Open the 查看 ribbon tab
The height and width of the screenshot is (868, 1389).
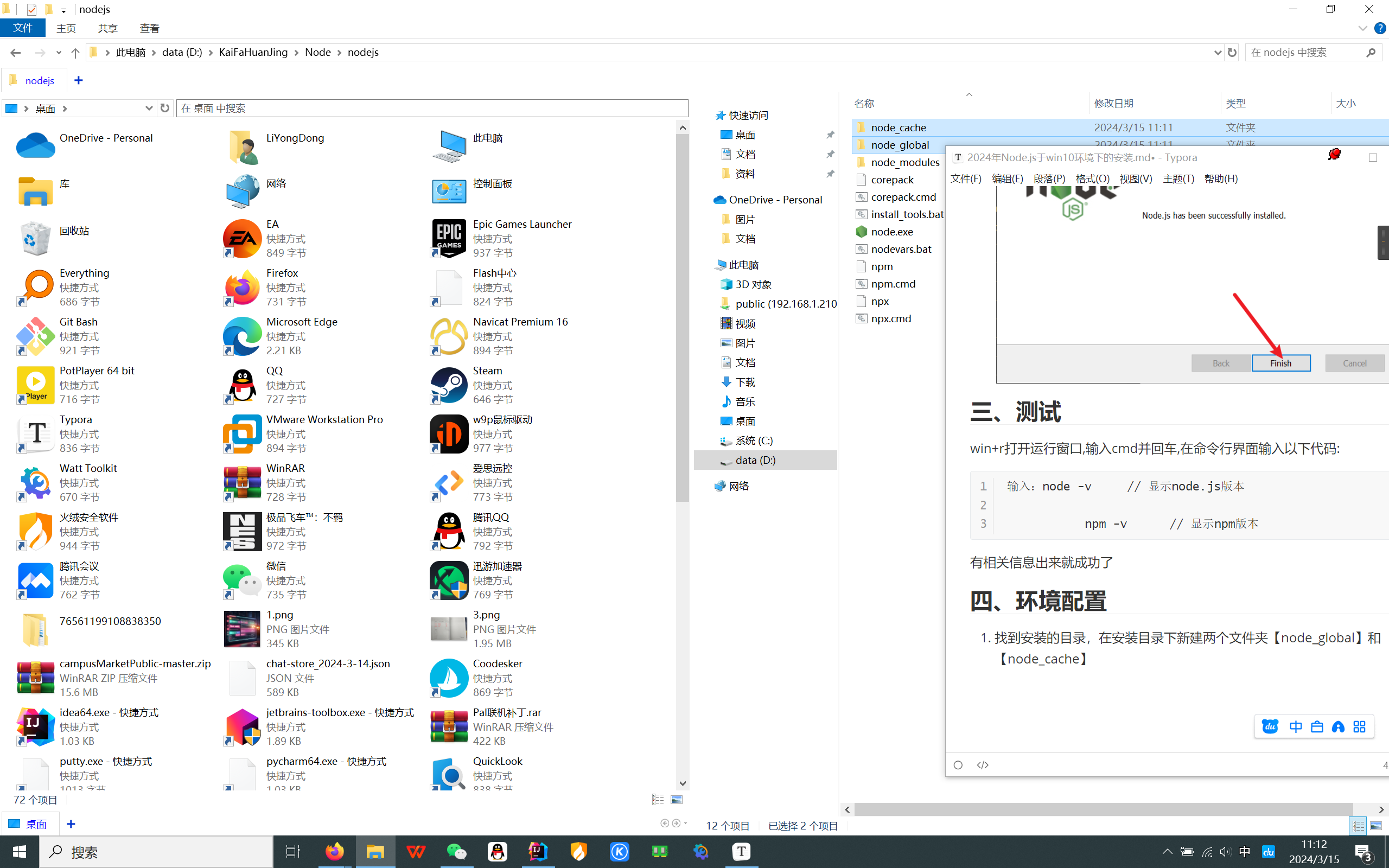pos(149,28)
